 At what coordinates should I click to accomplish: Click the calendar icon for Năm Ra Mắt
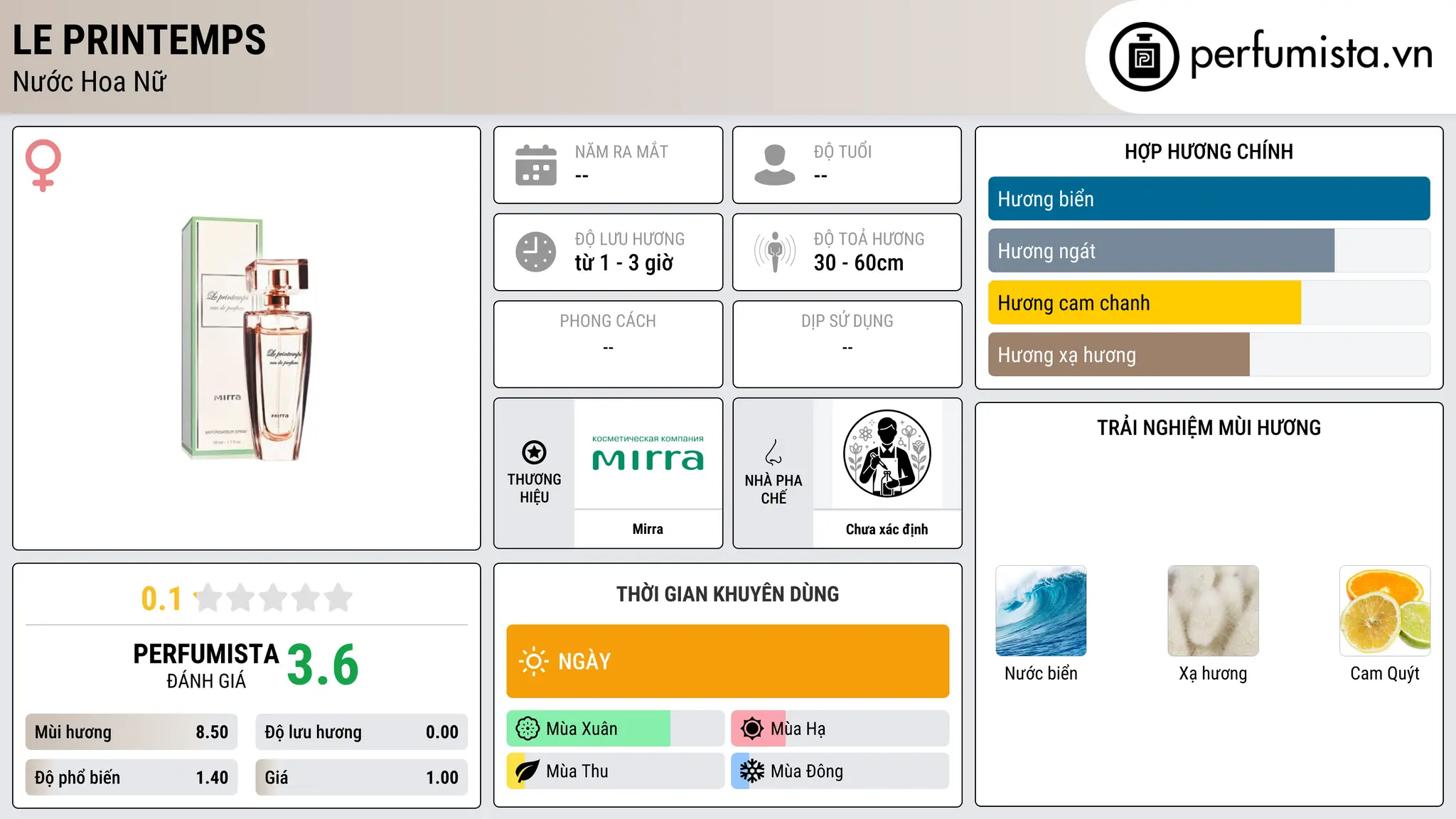coord(536,165)
